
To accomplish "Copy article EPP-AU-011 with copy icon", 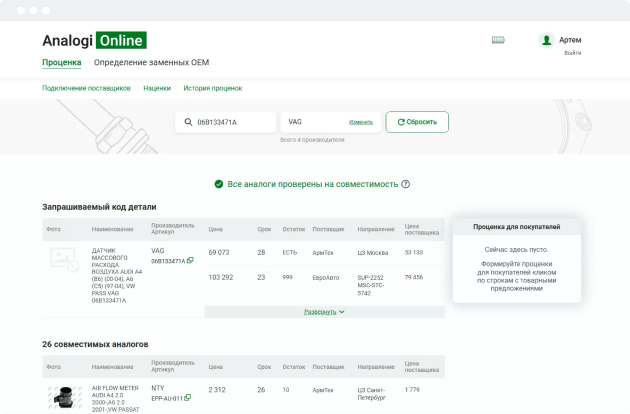I will [188, 398].
